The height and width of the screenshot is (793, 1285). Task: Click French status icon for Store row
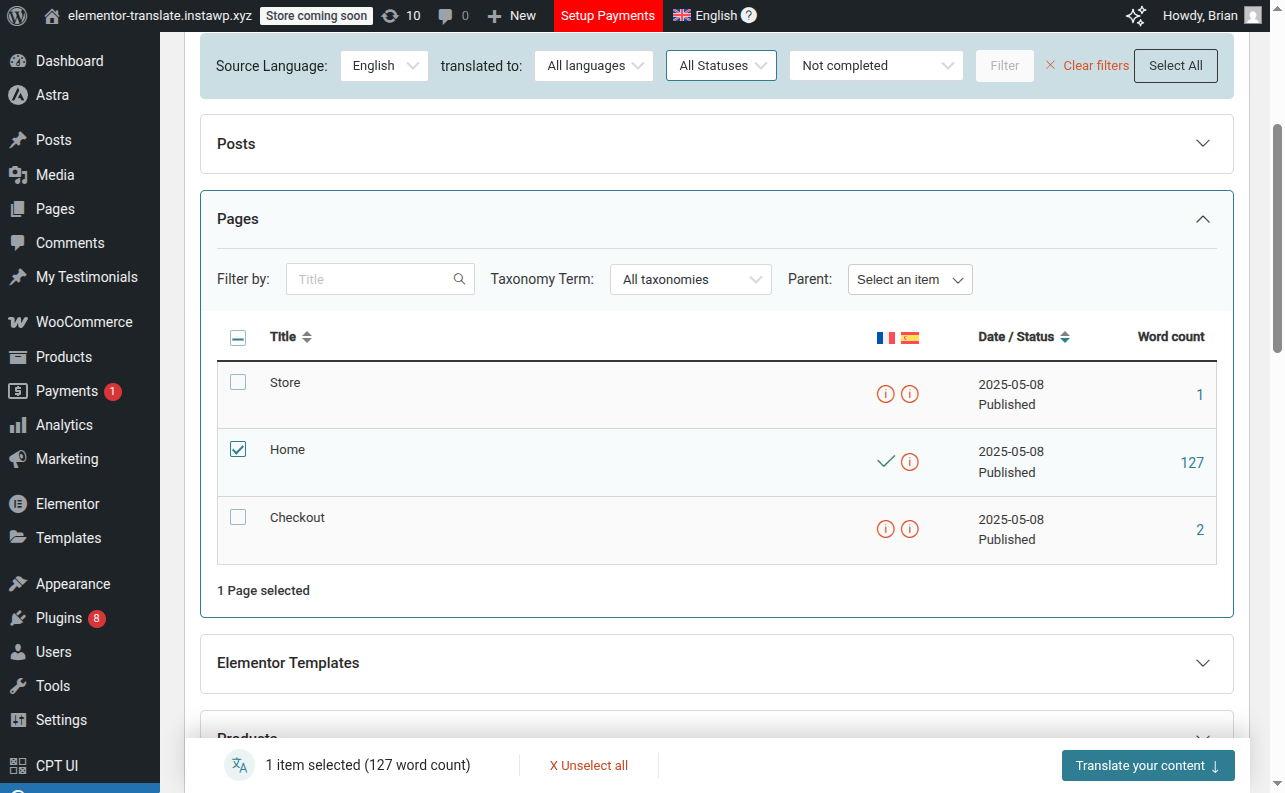coord(885,394)
